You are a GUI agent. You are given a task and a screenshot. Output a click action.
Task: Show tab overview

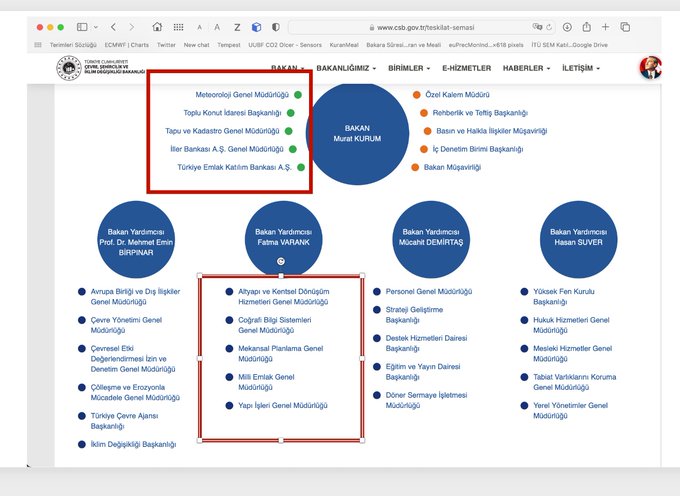click(625, 27)
